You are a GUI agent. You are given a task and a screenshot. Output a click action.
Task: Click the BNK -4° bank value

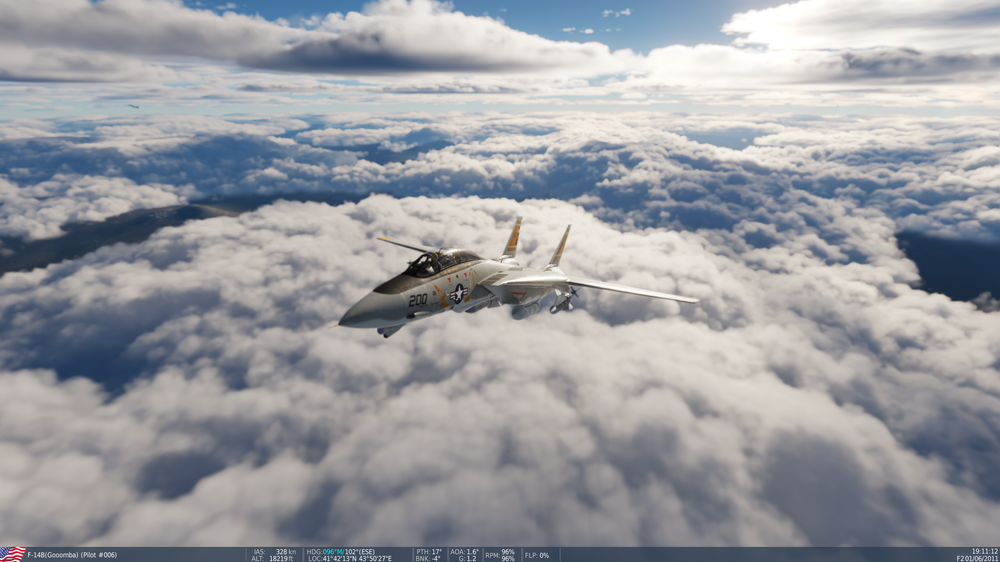pyautogui.click(x=428, y=558)
